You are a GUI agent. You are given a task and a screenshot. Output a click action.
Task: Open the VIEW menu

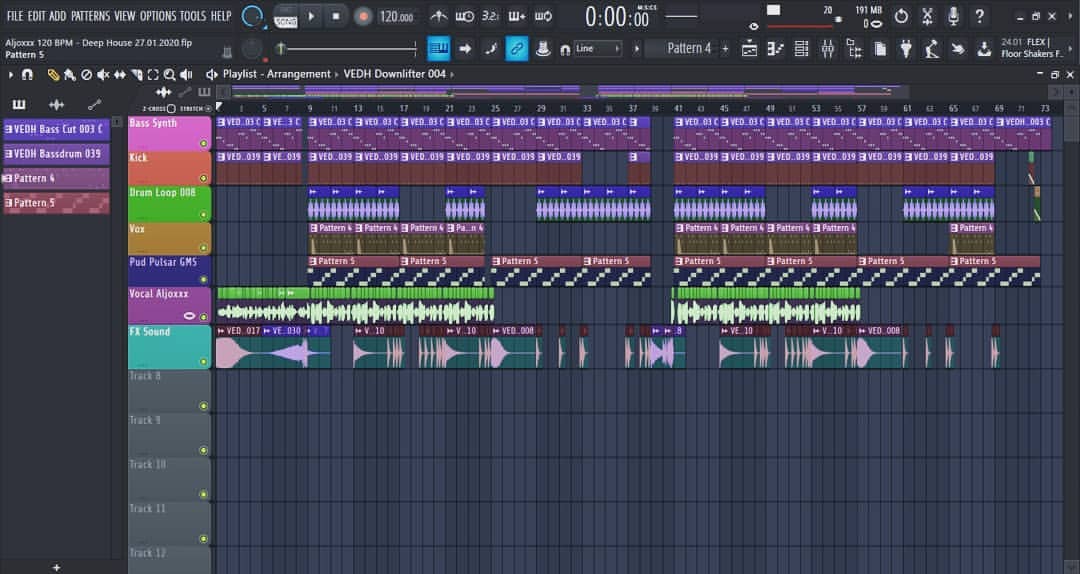coord(125,16)
